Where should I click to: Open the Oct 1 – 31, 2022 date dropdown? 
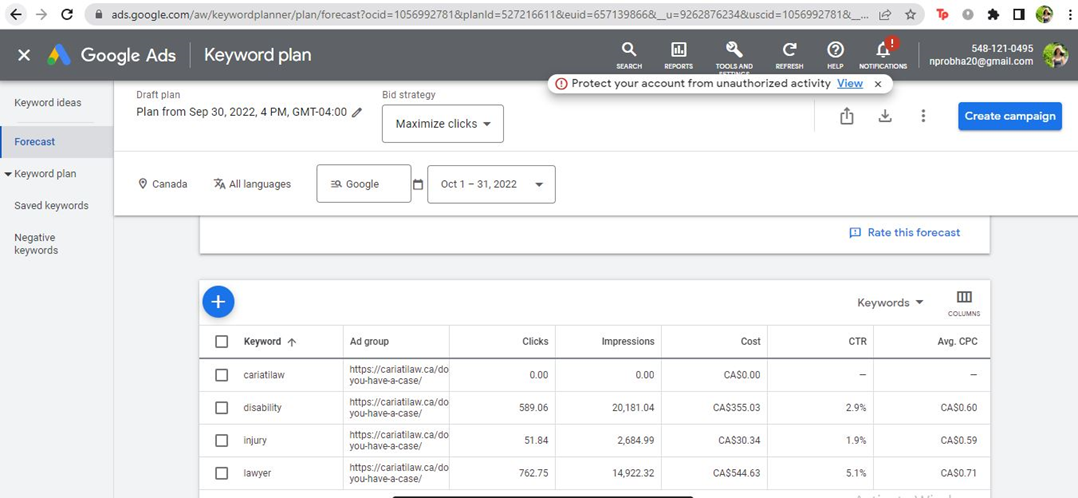pyautogui.click(x=492, y=184)
